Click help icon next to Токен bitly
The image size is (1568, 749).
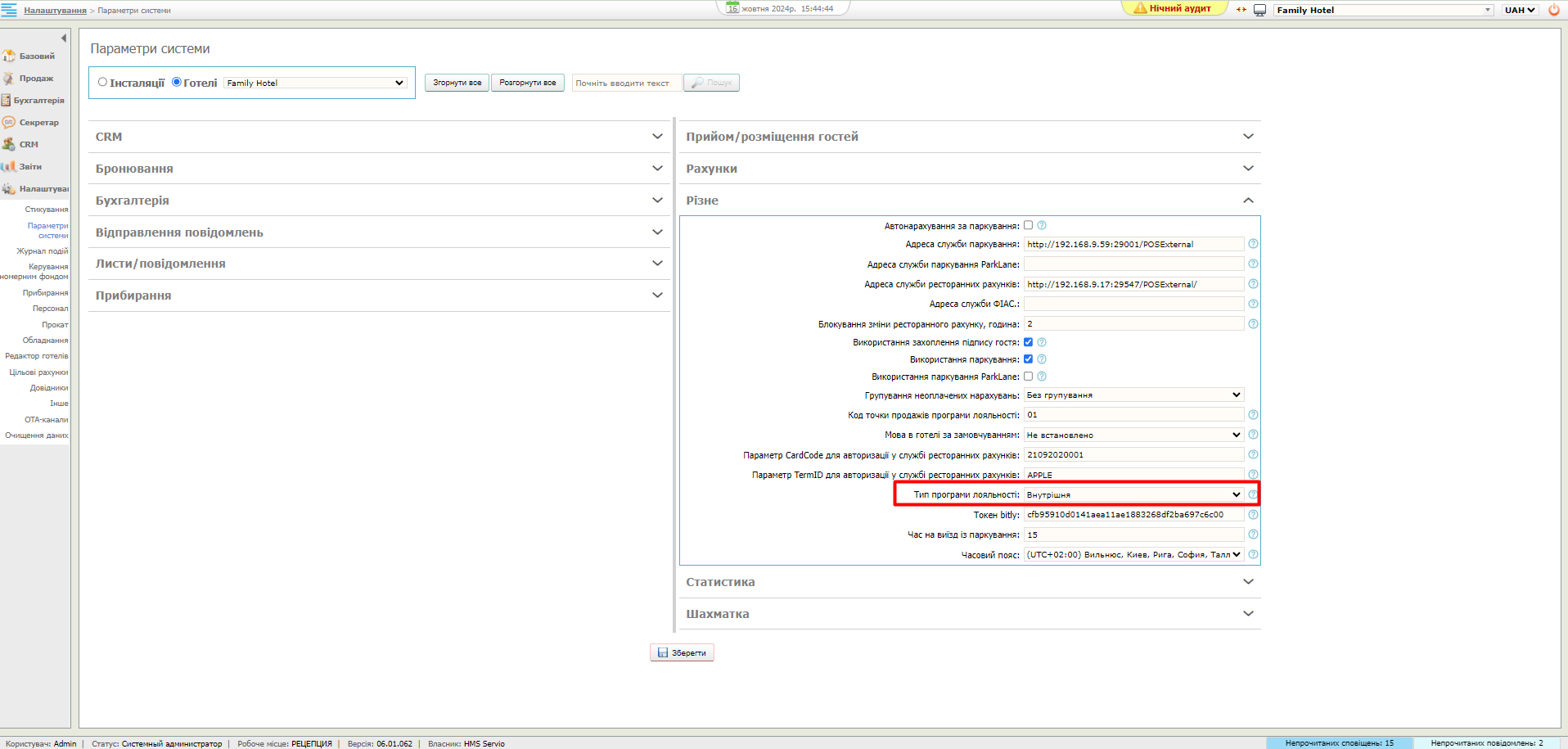click(1253, 515)
